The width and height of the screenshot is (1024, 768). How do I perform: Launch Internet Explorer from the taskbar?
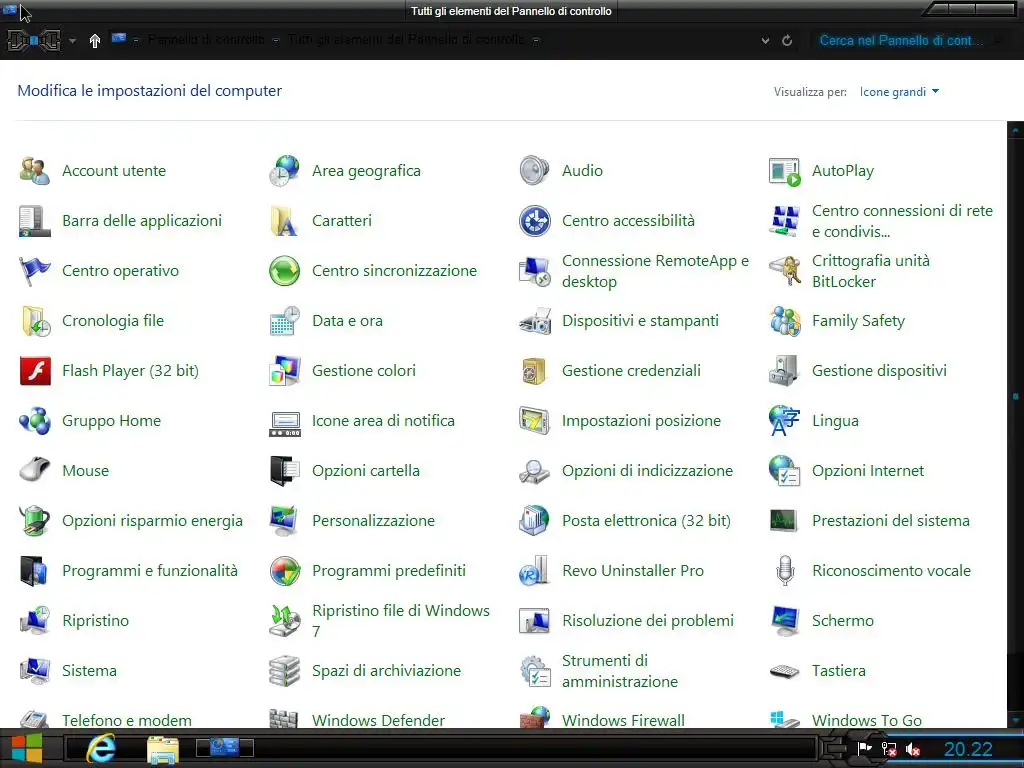coord(101,748)
